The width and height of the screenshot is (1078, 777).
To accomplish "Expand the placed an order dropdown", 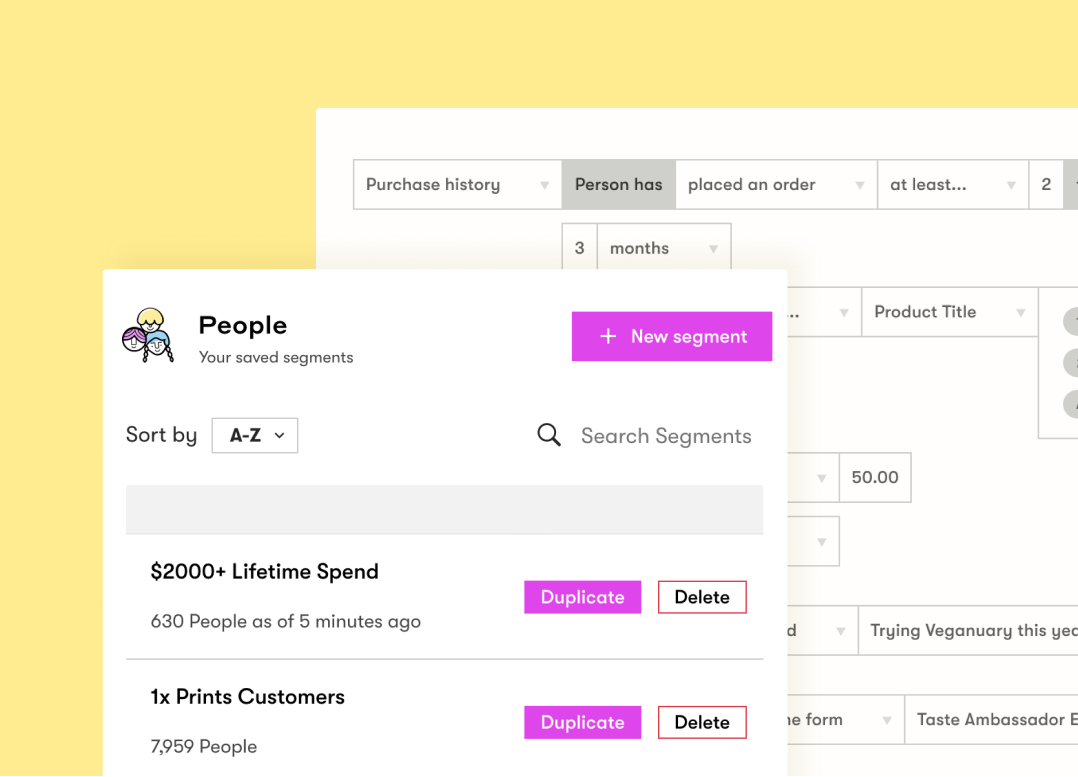I will coord(776,185).
